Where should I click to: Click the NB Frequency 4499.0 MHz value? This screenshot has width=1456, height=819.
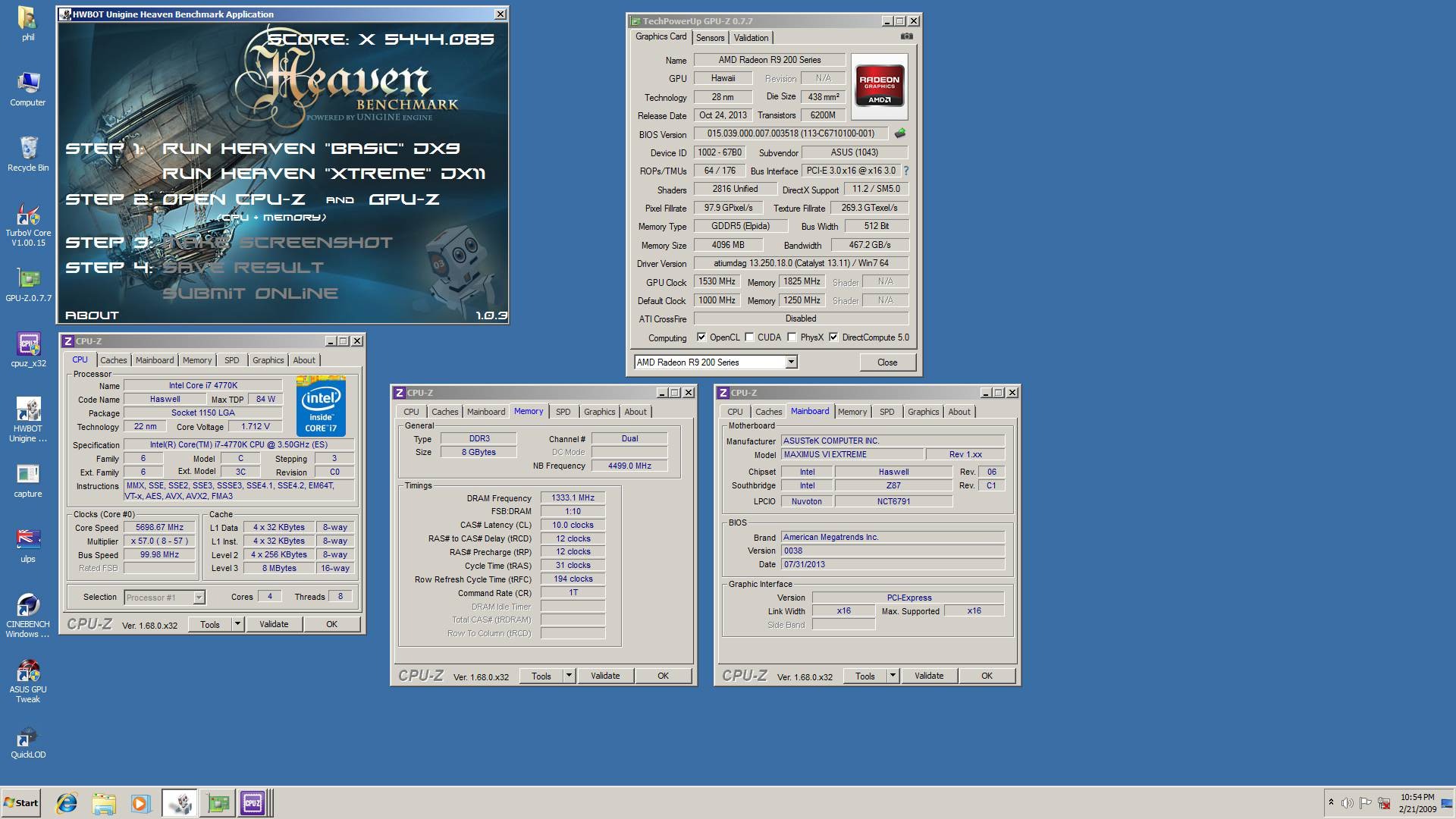pyautogui.click(x=629, y=466)
